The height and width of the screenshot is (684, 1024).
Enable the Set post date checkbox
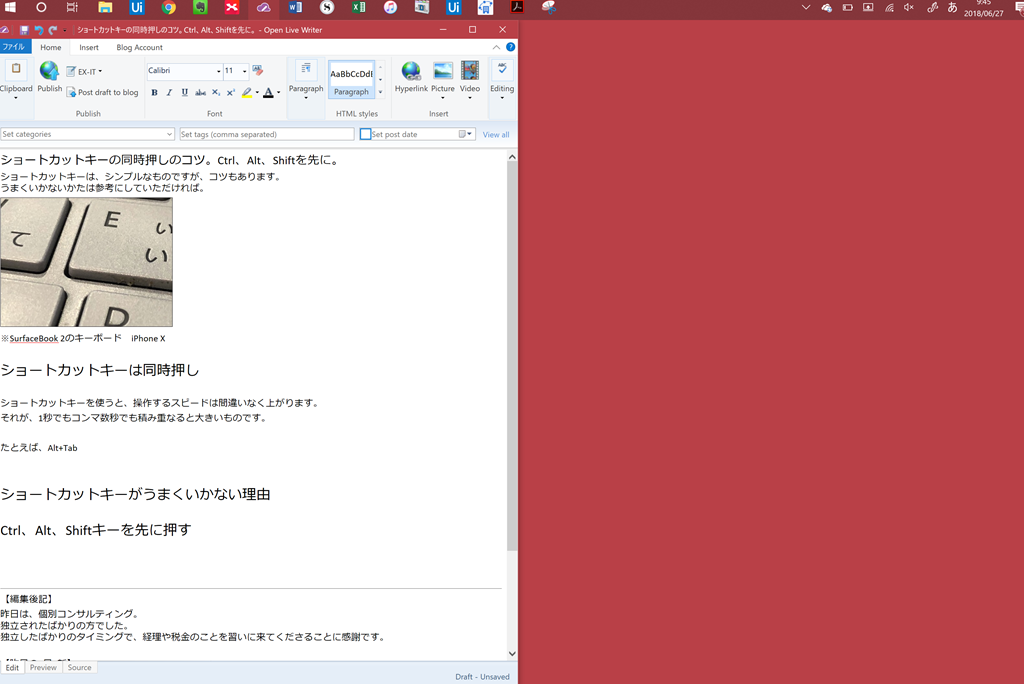(366, 134)
